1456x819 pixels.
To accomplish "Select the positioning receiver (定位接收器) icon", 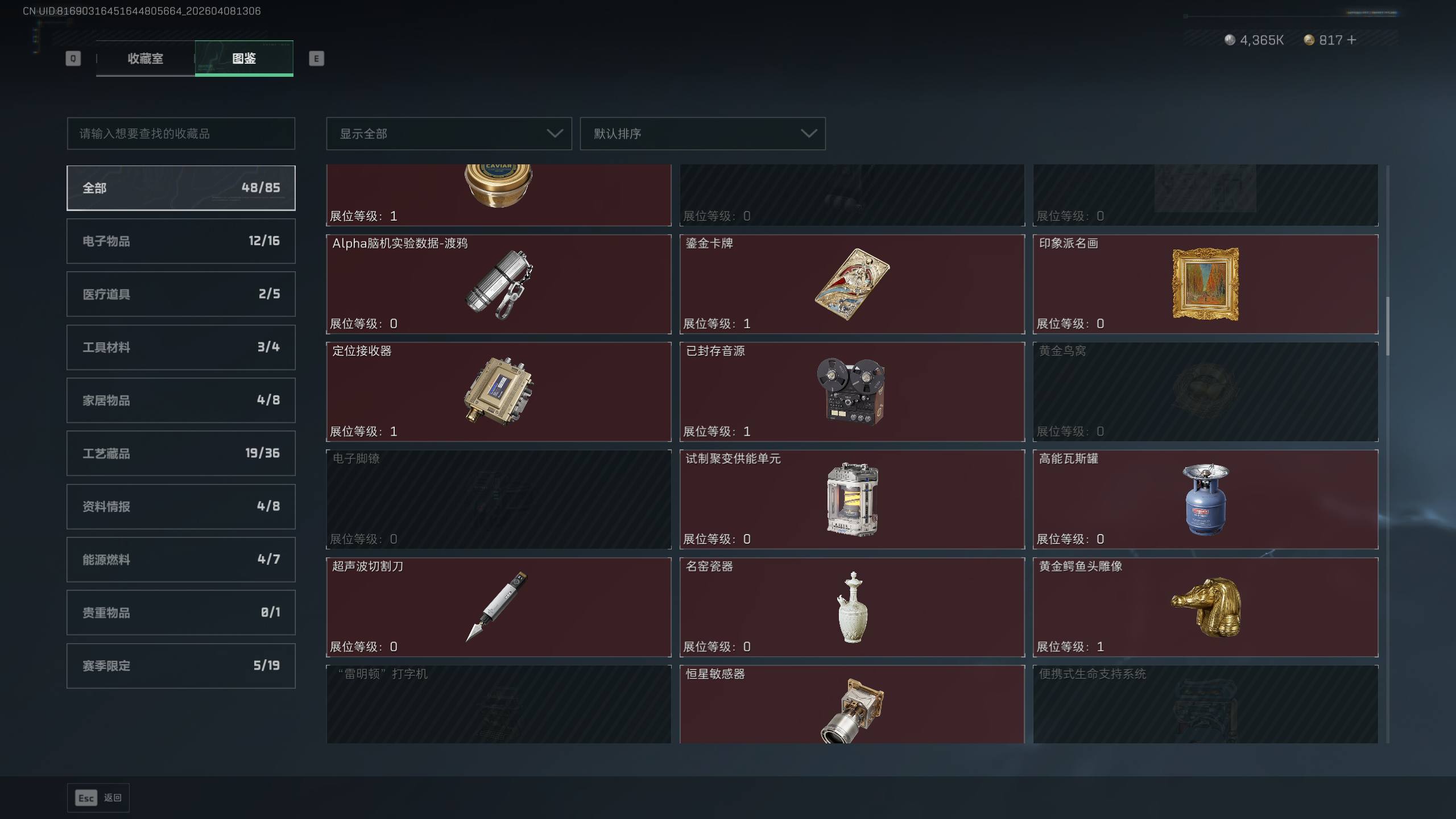I will [498, 391].
